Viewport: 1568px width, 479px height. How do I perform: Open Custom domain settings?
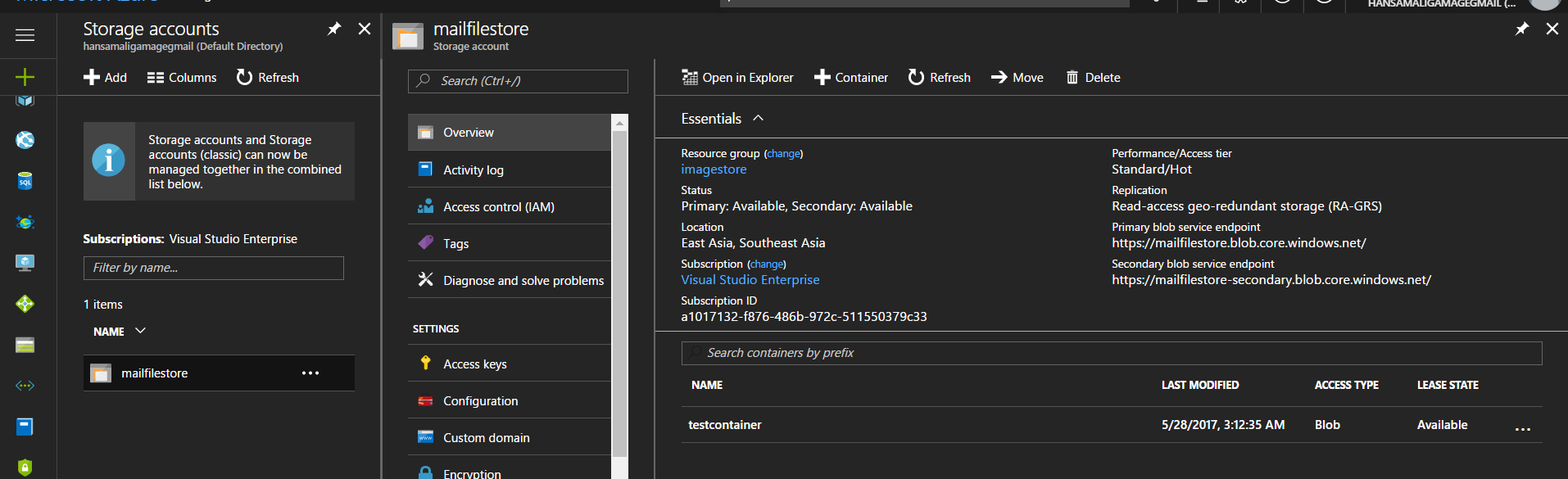click(x=510, y=437)
